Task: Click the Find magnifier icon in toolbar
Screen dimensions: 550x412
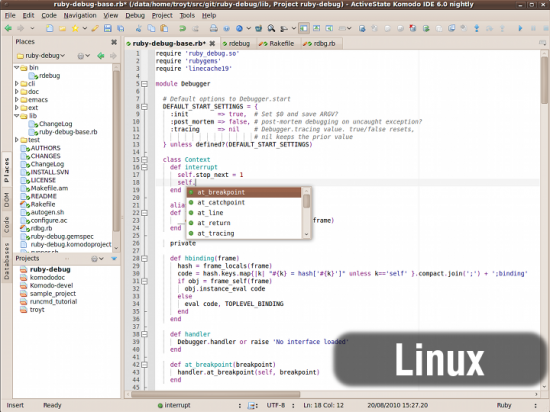Action: (x=271, y=28)
